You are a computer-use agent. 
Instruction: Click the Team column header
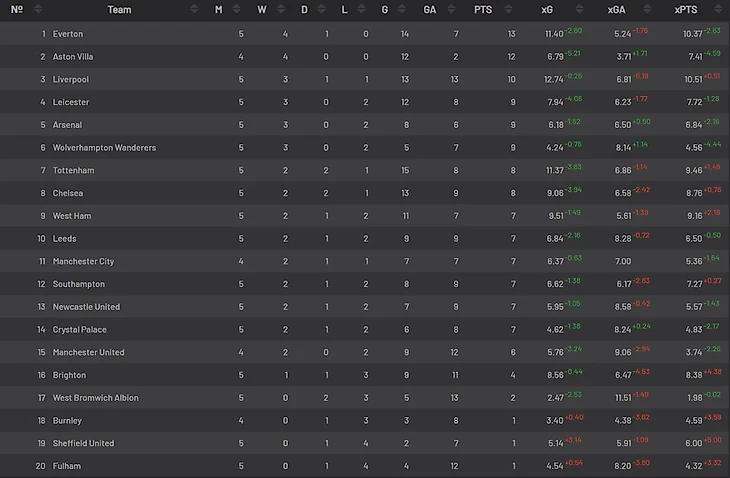(x=119, y=10)
